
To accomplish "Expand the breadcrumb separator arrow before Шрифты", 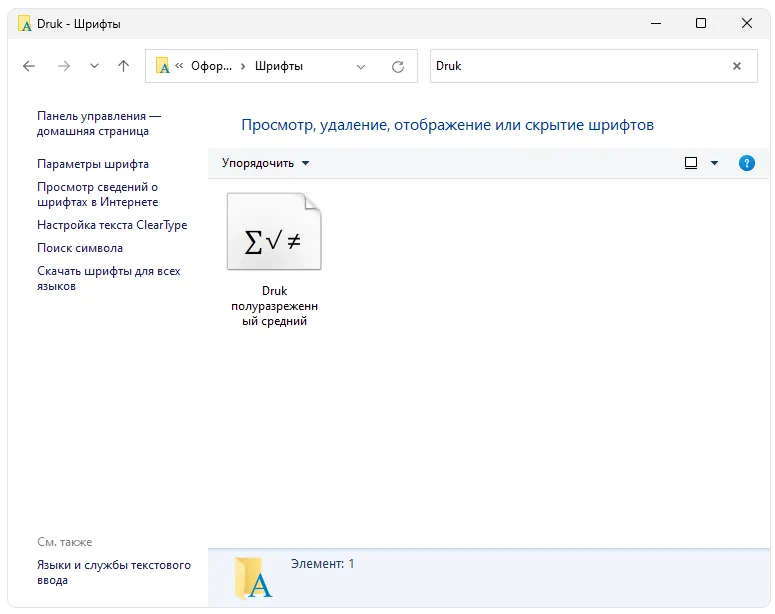I will [243, 66].
